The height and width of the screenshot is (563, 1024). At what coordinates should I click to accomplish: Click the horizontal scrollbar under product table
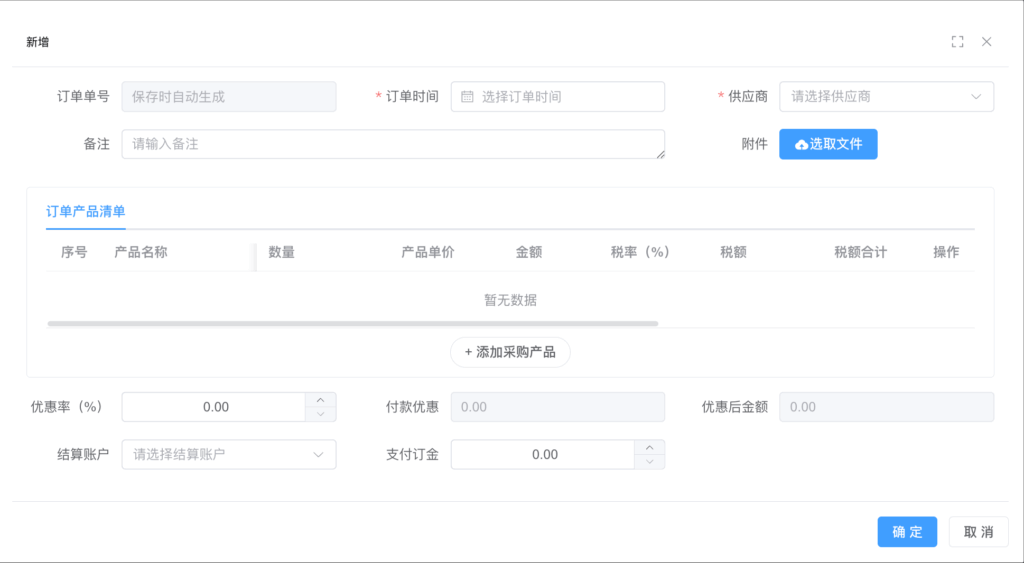point(352,324)
